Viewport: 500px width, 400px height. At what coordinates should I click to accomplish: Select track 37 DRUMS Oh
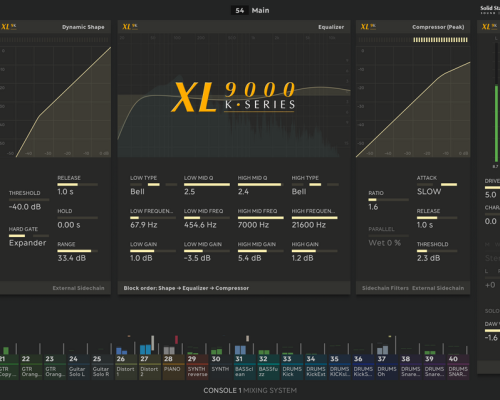[x=387, y=367]
